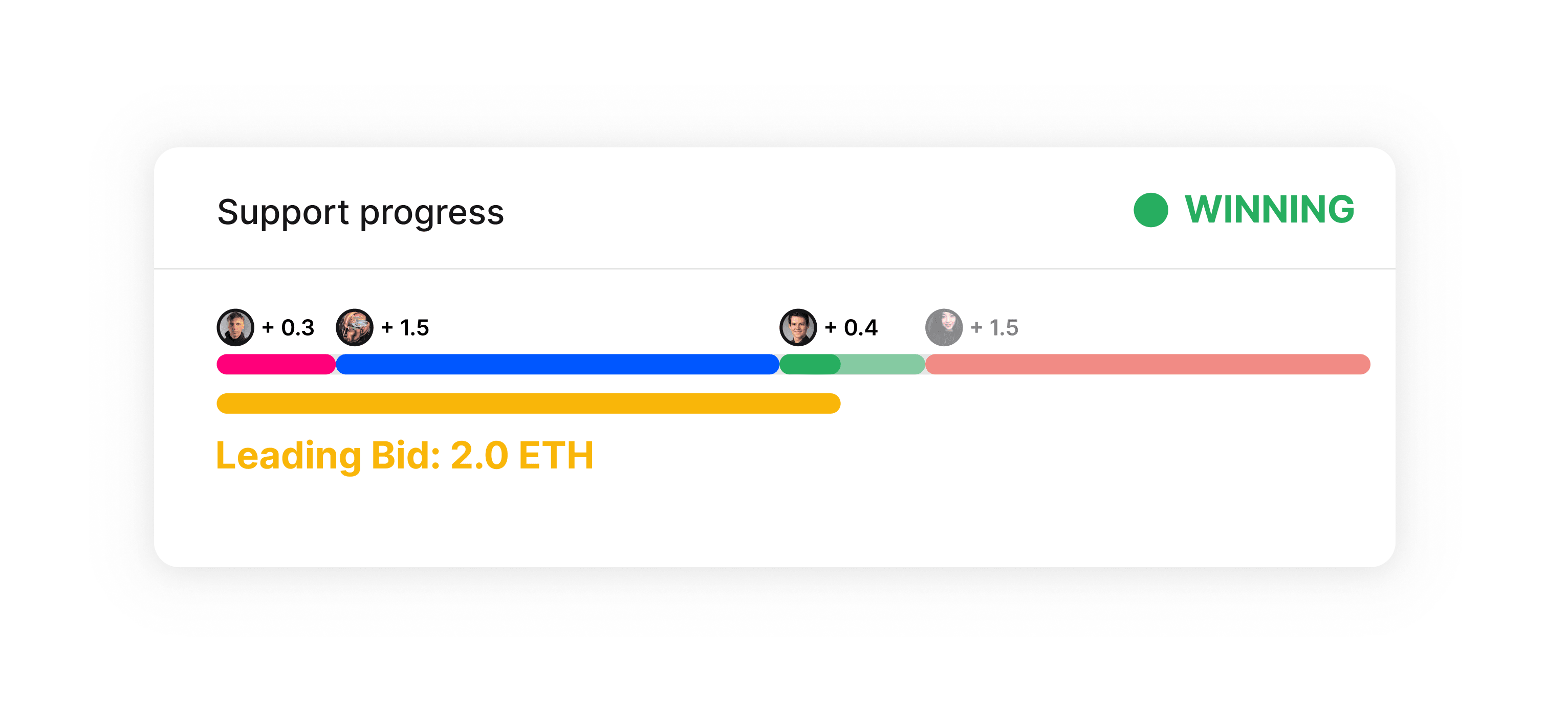
Task: Click the yellow leading bid bar
Action: [528, 404]
